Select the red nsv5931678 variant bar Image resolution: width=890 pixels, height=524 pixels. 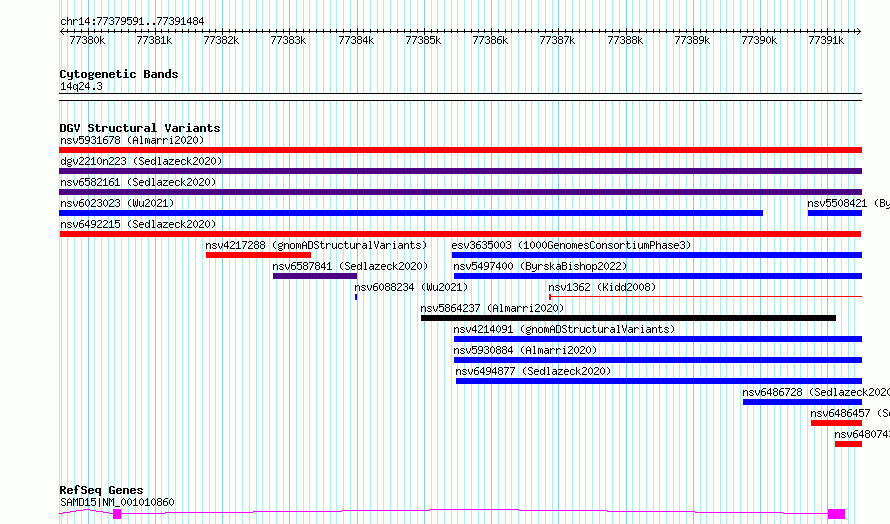click(x=460, y=150)
